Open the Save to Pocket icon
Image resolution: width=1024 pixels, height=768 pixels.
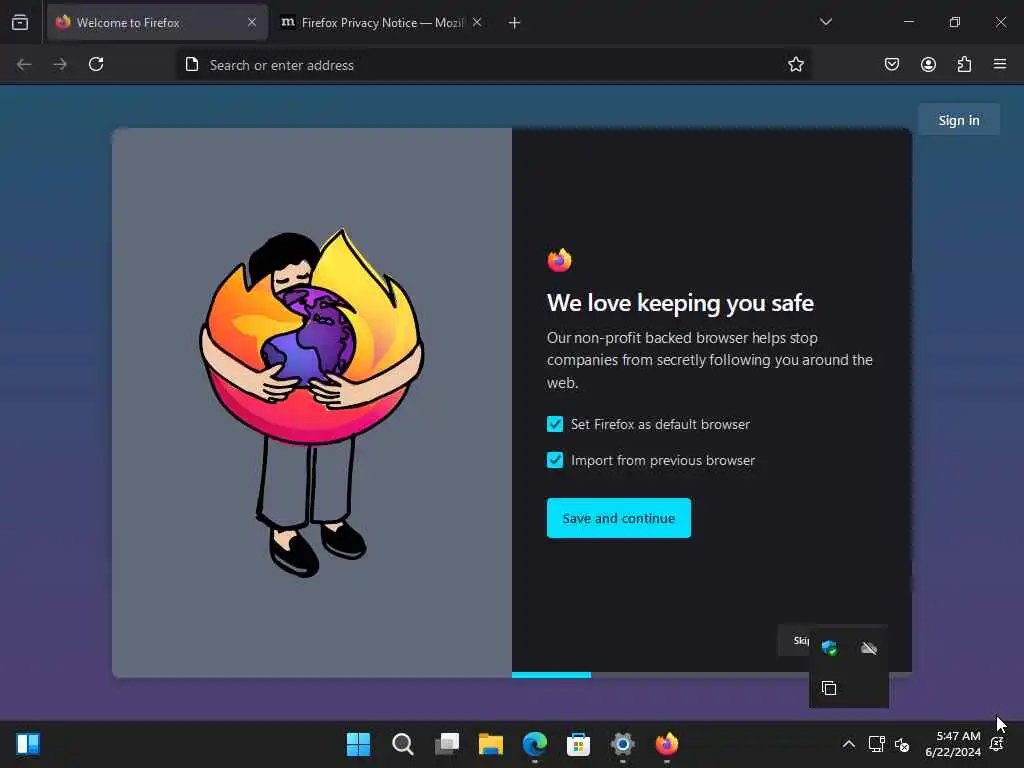tap(891, 64)
